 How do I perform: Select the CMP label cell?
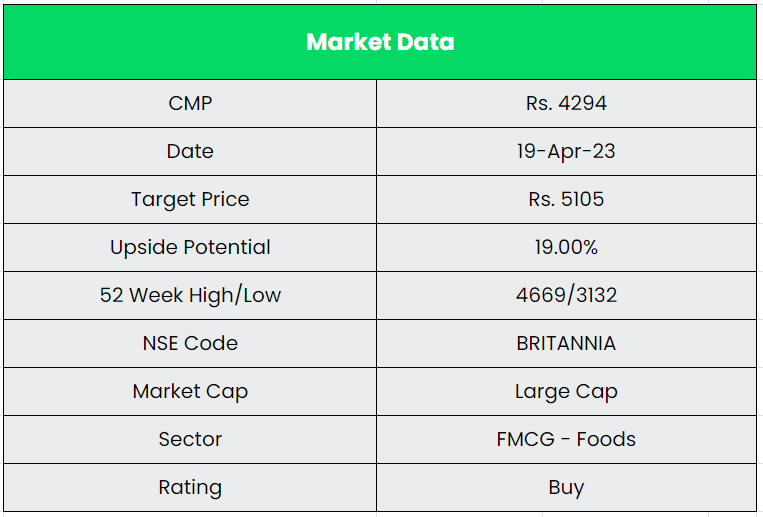190,103
